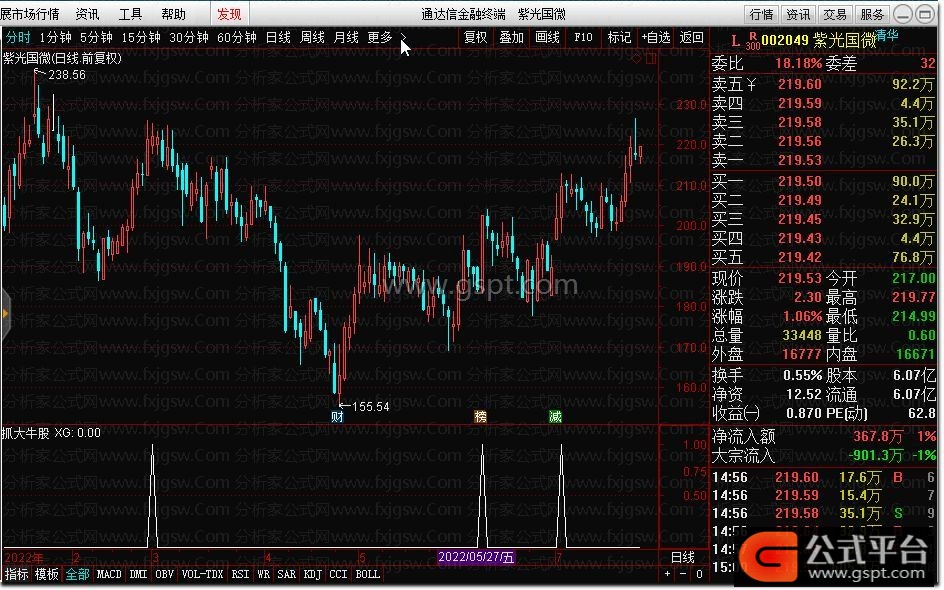This screenshot has width=944, height=590.
Task: Switch to 5分钟 period
Action: pos(96,37)
